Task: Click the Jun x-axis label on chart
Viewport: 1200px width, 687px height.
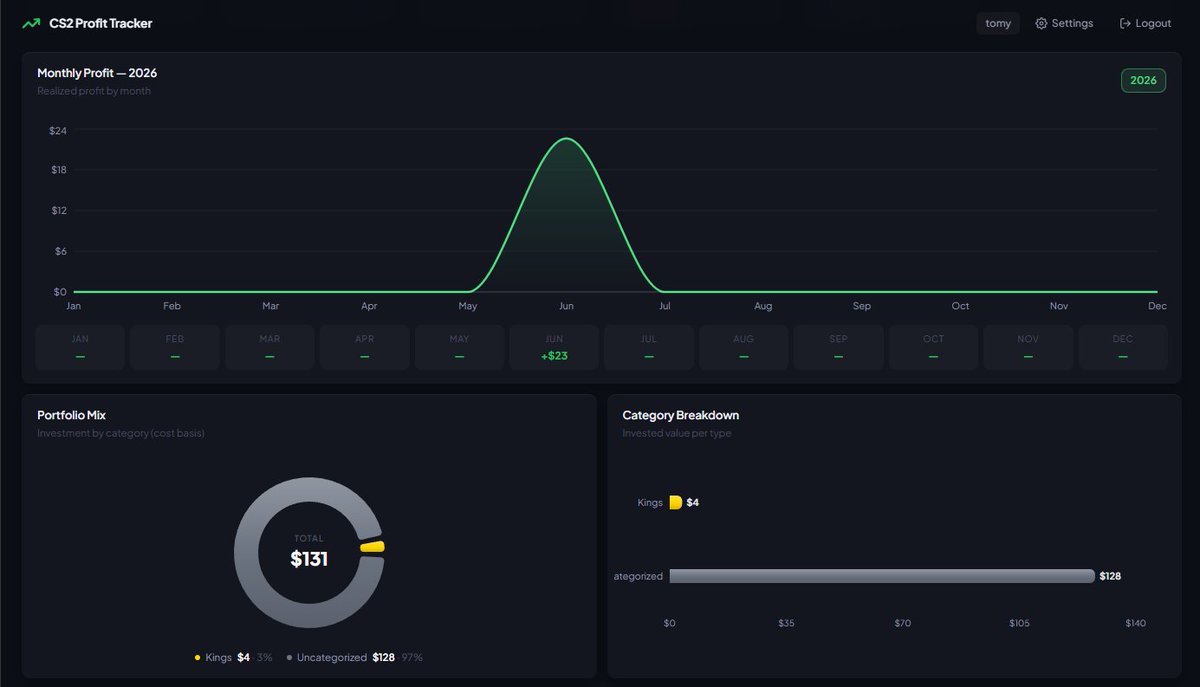Action: [566, 306]
